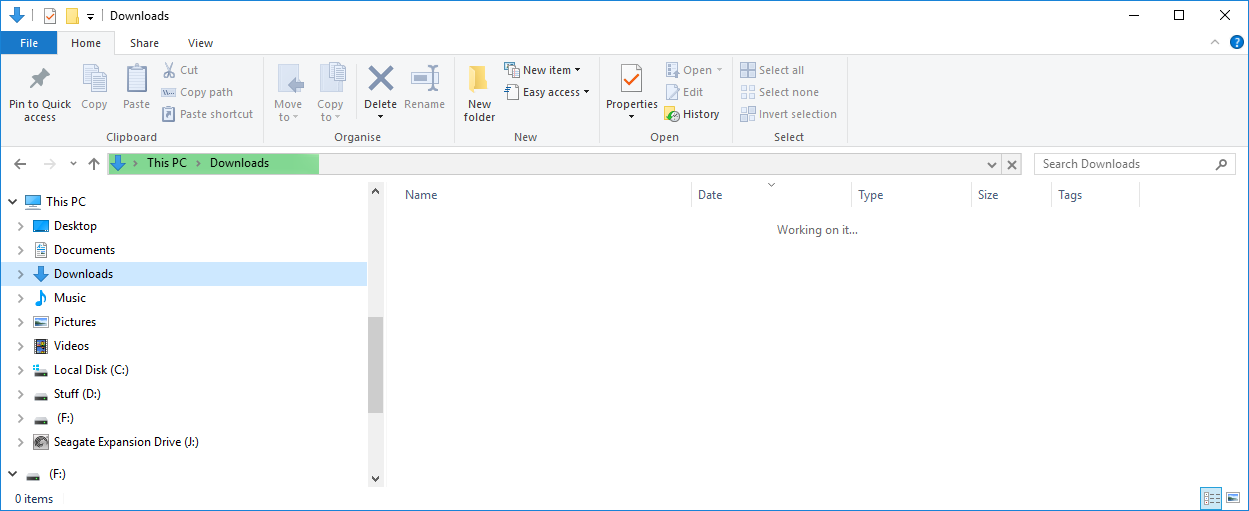
Task: Stop loading with the address bar X
Action: click(x=1012, y=164)
